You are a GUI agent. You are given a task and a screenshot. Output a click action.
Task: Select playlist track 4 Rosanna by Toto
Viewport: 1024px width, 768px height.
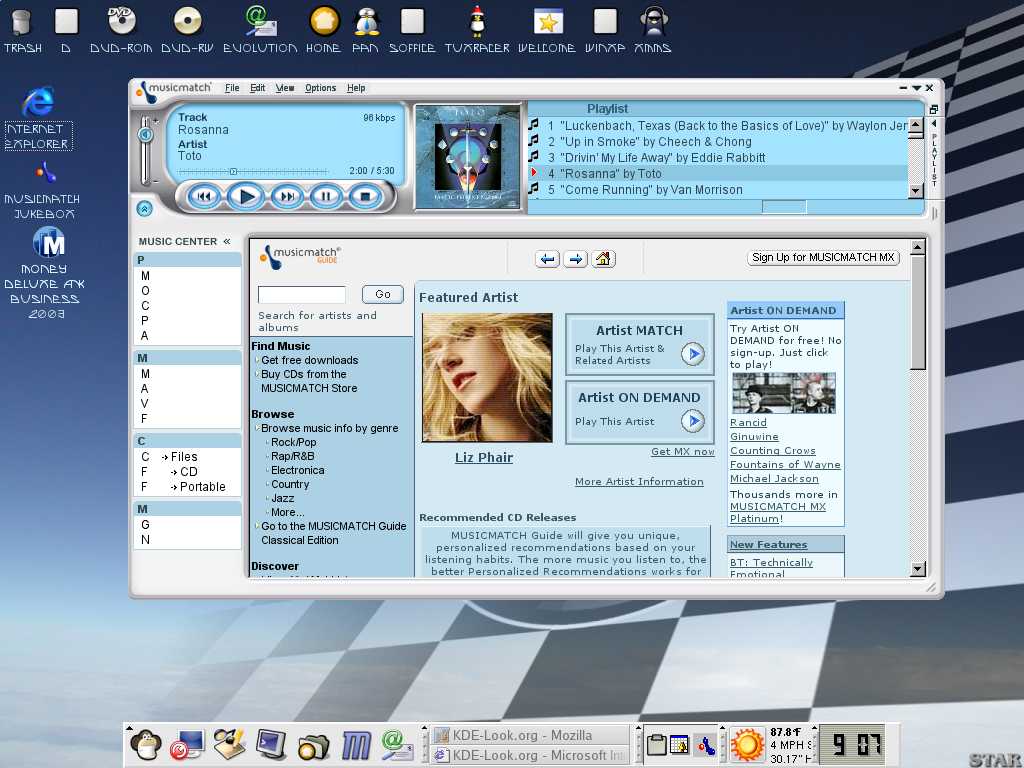[x=717, y=174]
